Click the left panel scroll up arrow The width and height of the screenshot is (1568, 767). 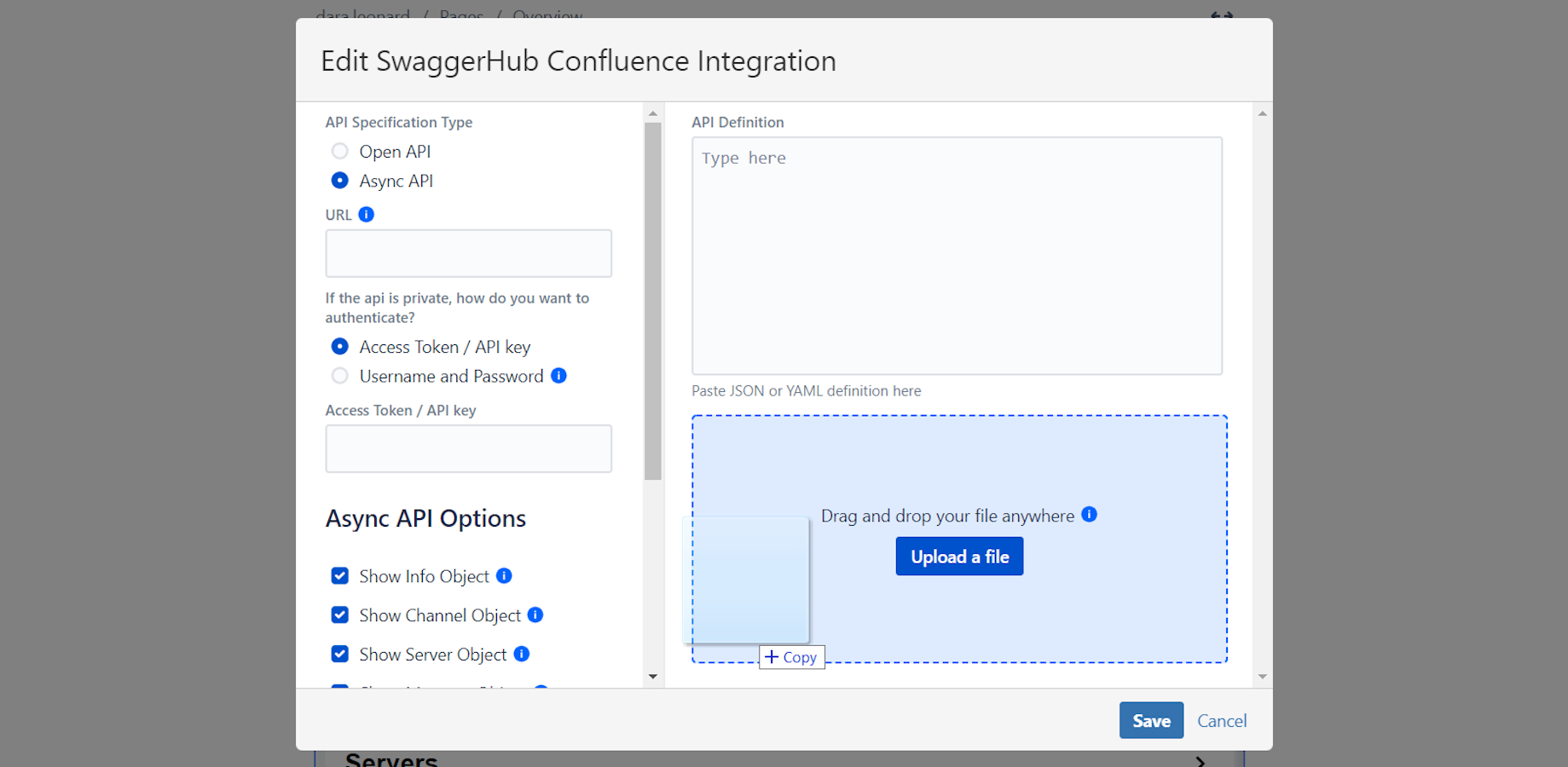point(653,113)
